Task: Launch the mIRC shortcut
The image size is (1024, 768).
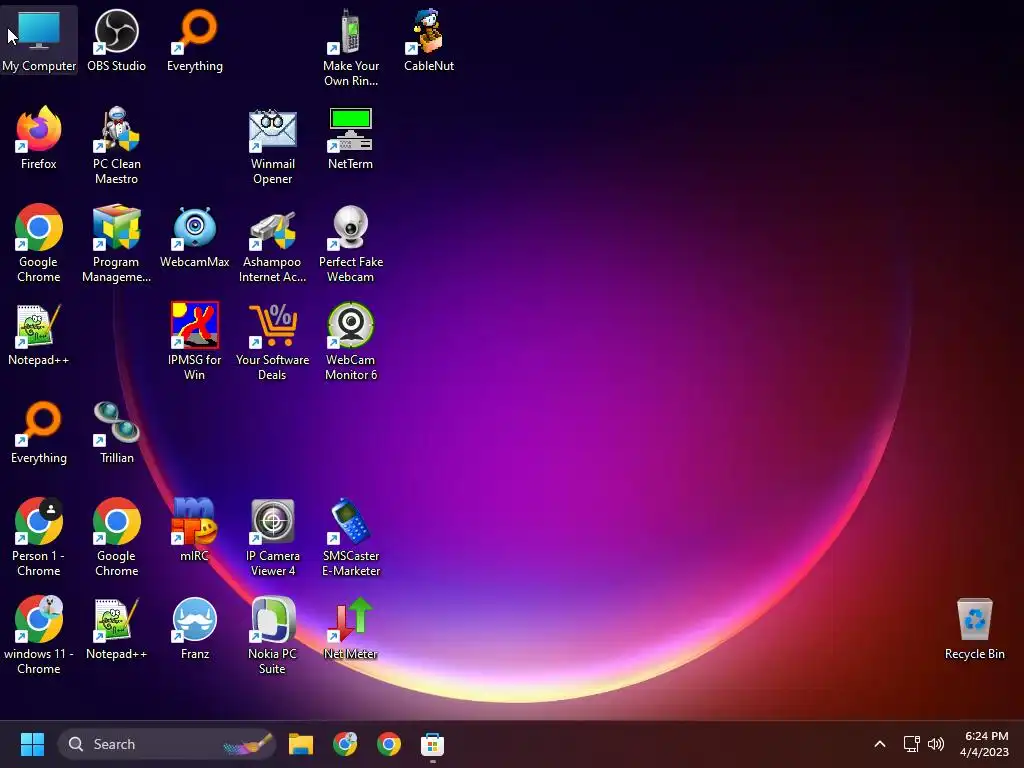Action: tap(195, 530)
